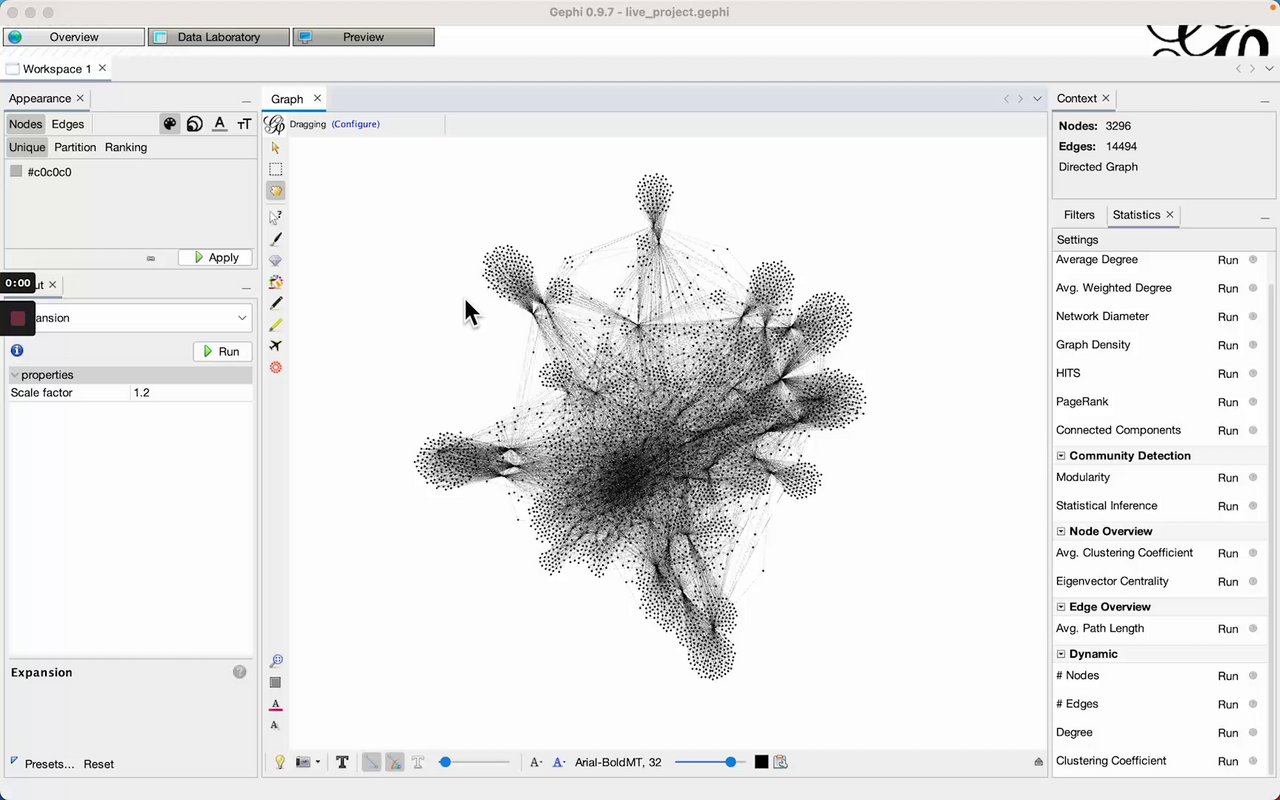Image resolution: width=1280 pixels, height=800 pixels.
Task: Switch to the Data Laboratory view
Action: pos(219,37)
